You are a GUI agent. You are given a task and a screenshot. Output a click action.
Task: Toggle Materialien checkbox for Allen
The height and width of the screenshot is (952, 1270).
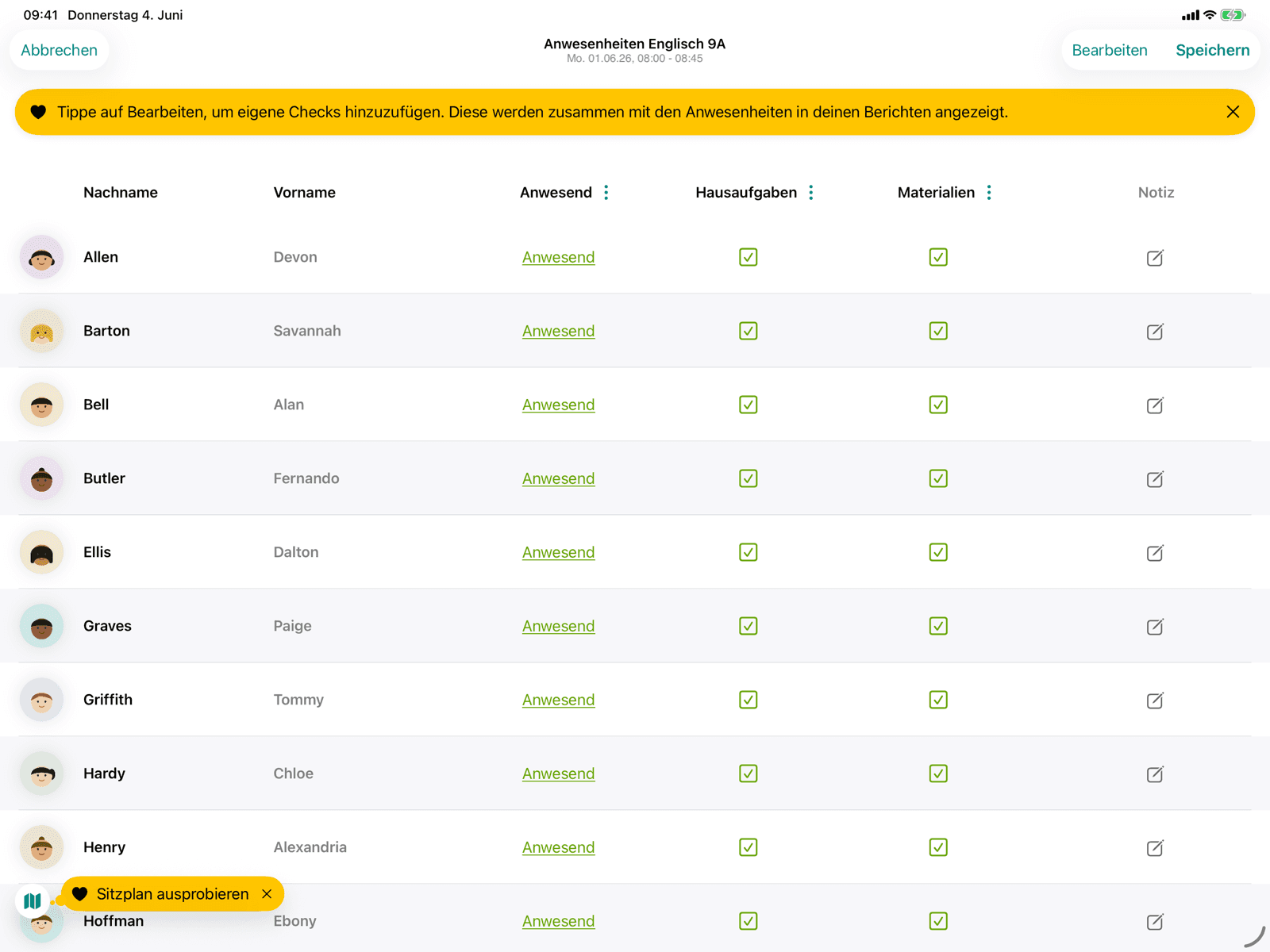(x=938, y=257)
